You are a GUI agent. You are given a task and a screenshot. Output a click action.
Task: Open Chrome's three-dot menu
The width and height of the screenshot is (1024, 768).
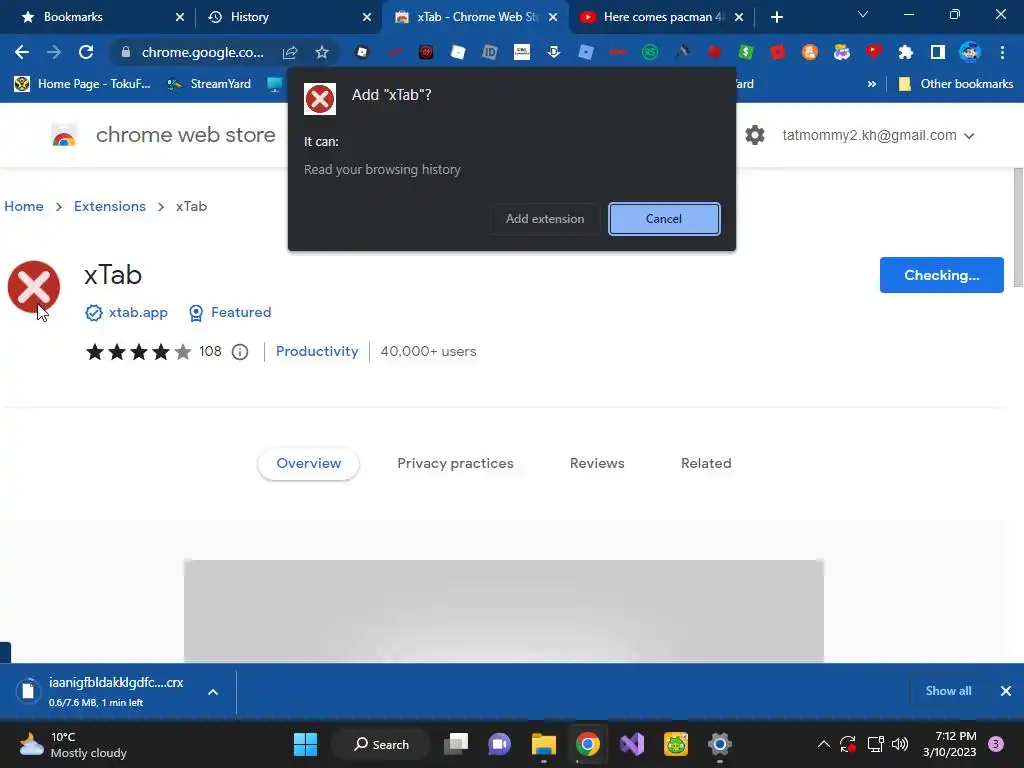tap(1002, 52)
